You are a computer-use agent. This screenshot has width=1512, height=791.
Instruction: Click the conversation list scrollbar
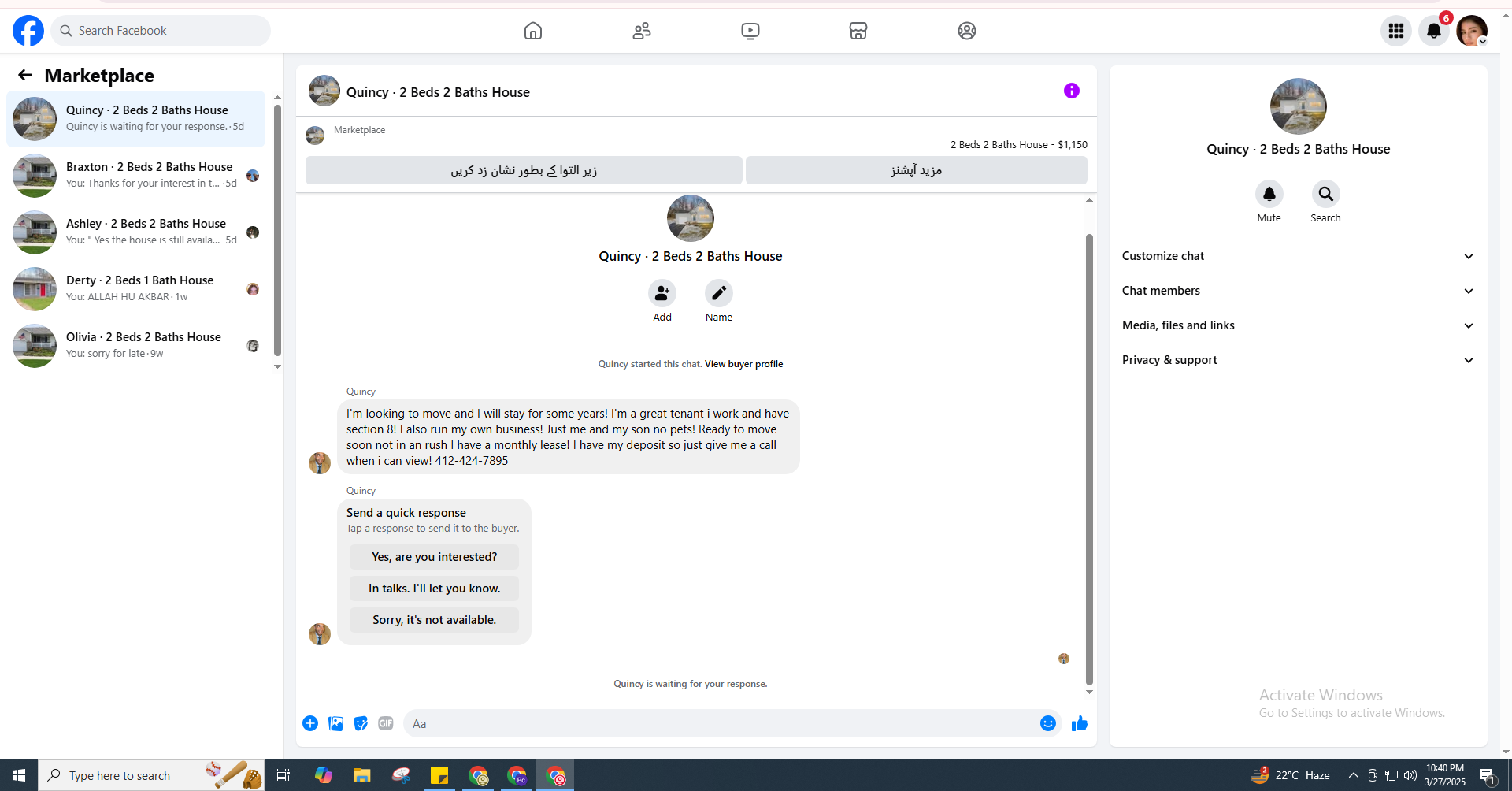[x=277, y=230]
